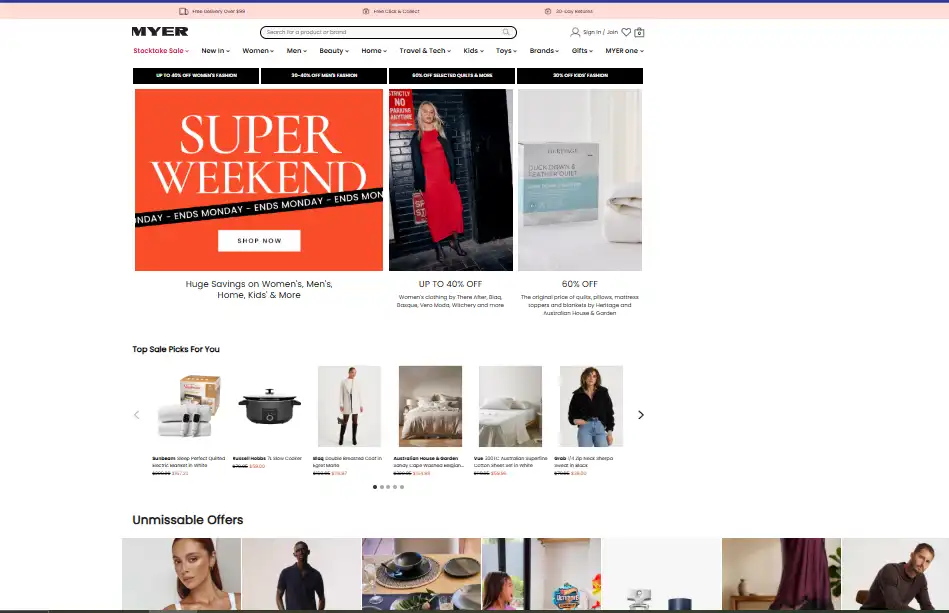Click Huge Savings on Women's, Men's text
This screenshot has height=613, width=949.
259,289
